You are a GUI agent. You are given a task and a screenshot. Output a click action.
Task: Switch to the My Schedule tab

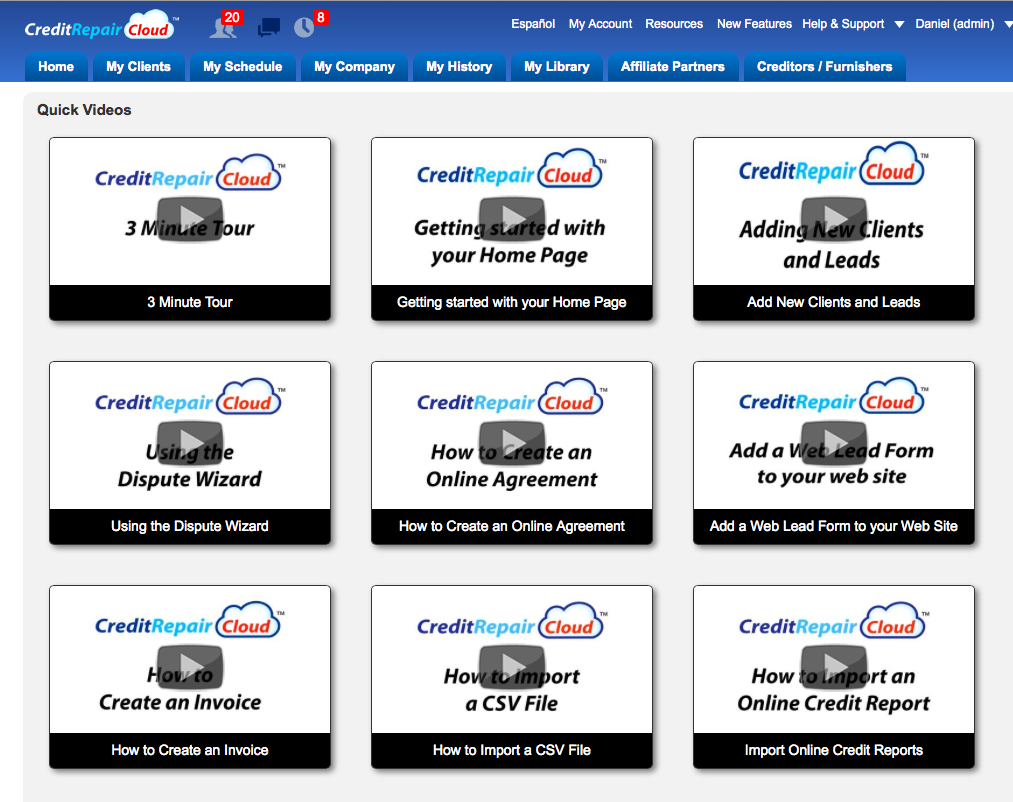[242, 67]
